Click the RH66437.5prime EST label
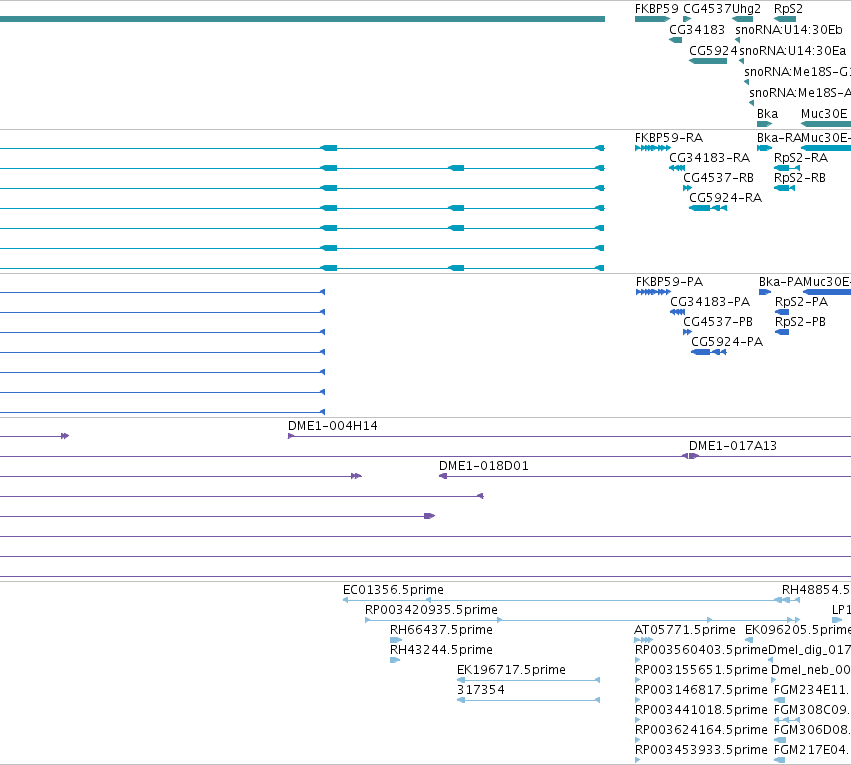The width and height of the screenshot is (851, 765). click(x=441, y=630)
